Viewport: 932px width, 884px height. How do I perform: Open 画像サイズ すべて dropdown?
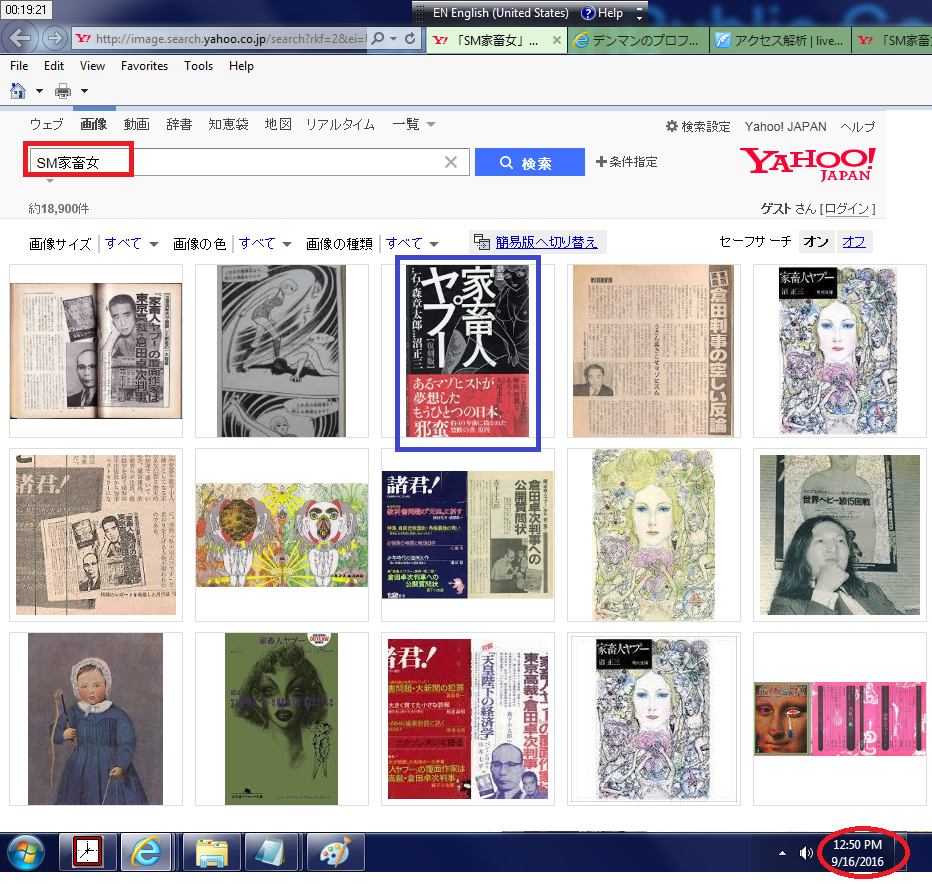[x=131, y=243]
